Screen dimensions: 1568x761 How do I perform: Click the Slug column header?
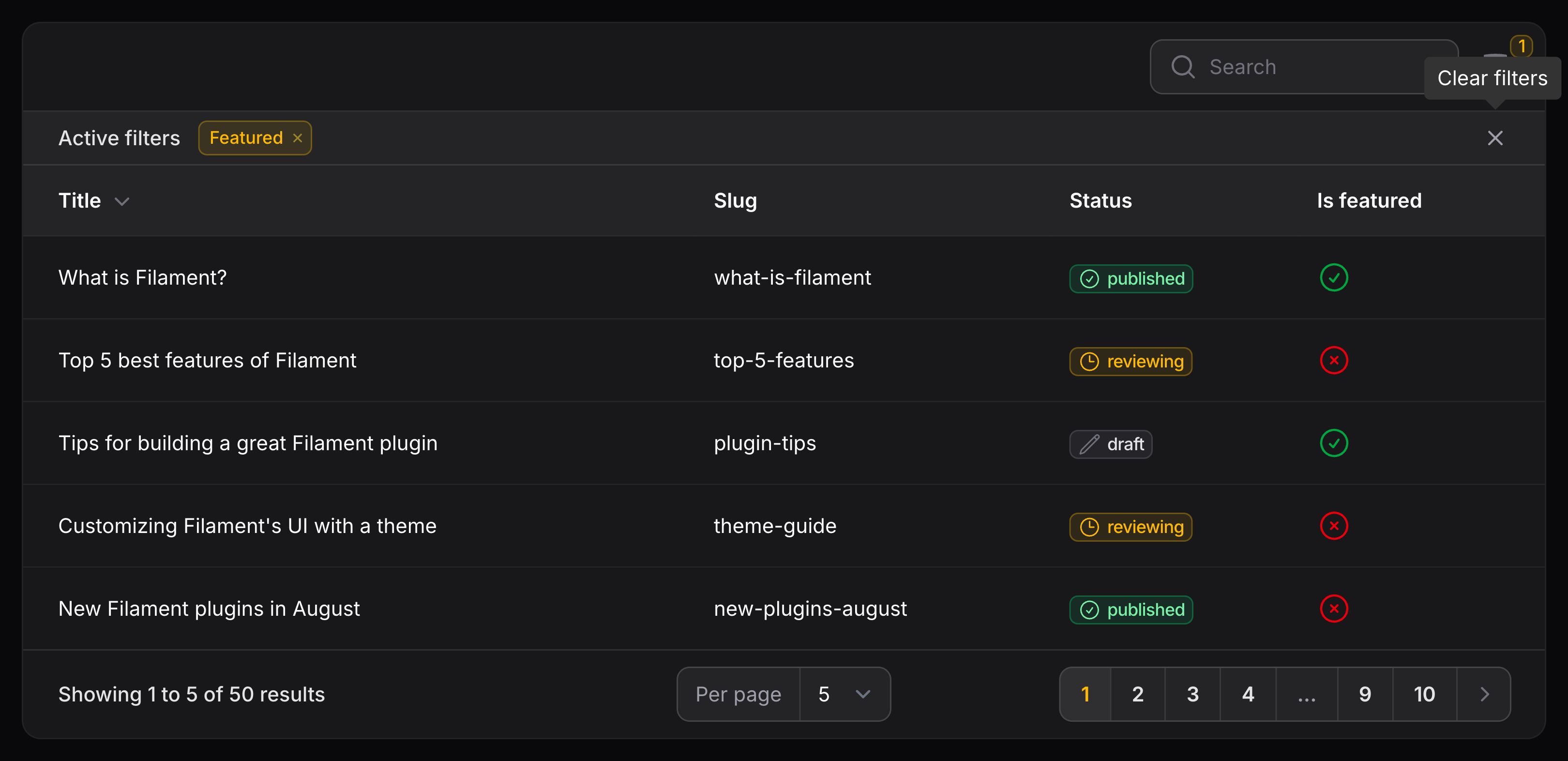click(x=735, y=201)
